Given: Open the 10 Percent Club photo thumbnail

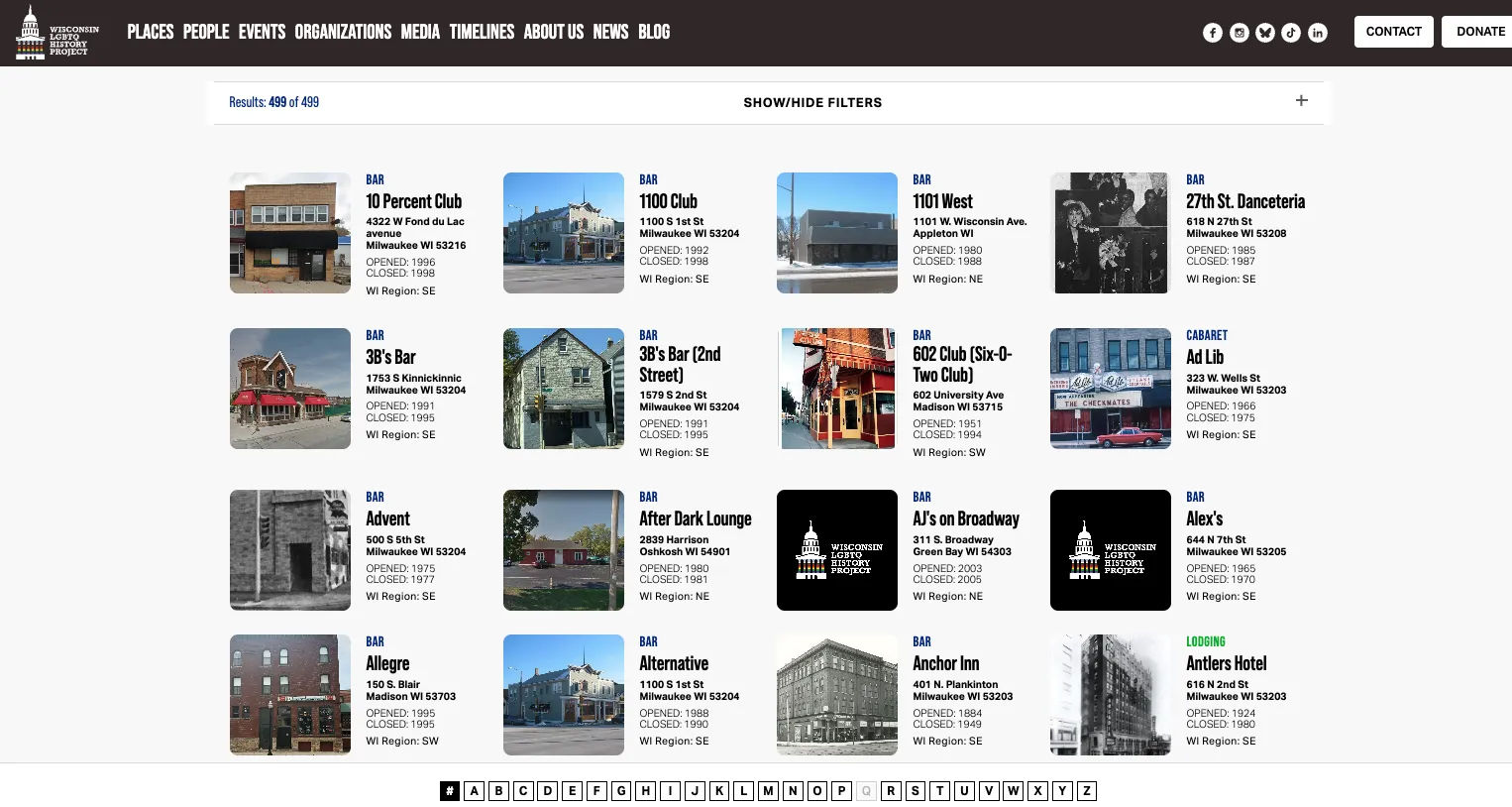Looking at the screenshot, I should point(290,233).
